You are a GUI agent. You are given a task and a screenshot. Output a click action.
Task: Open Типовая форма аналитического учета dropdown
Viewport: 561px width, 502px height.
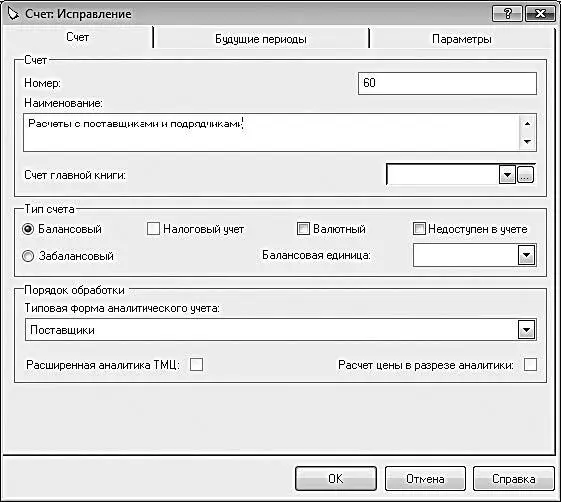pyautogui.click(x=527, y=330)
